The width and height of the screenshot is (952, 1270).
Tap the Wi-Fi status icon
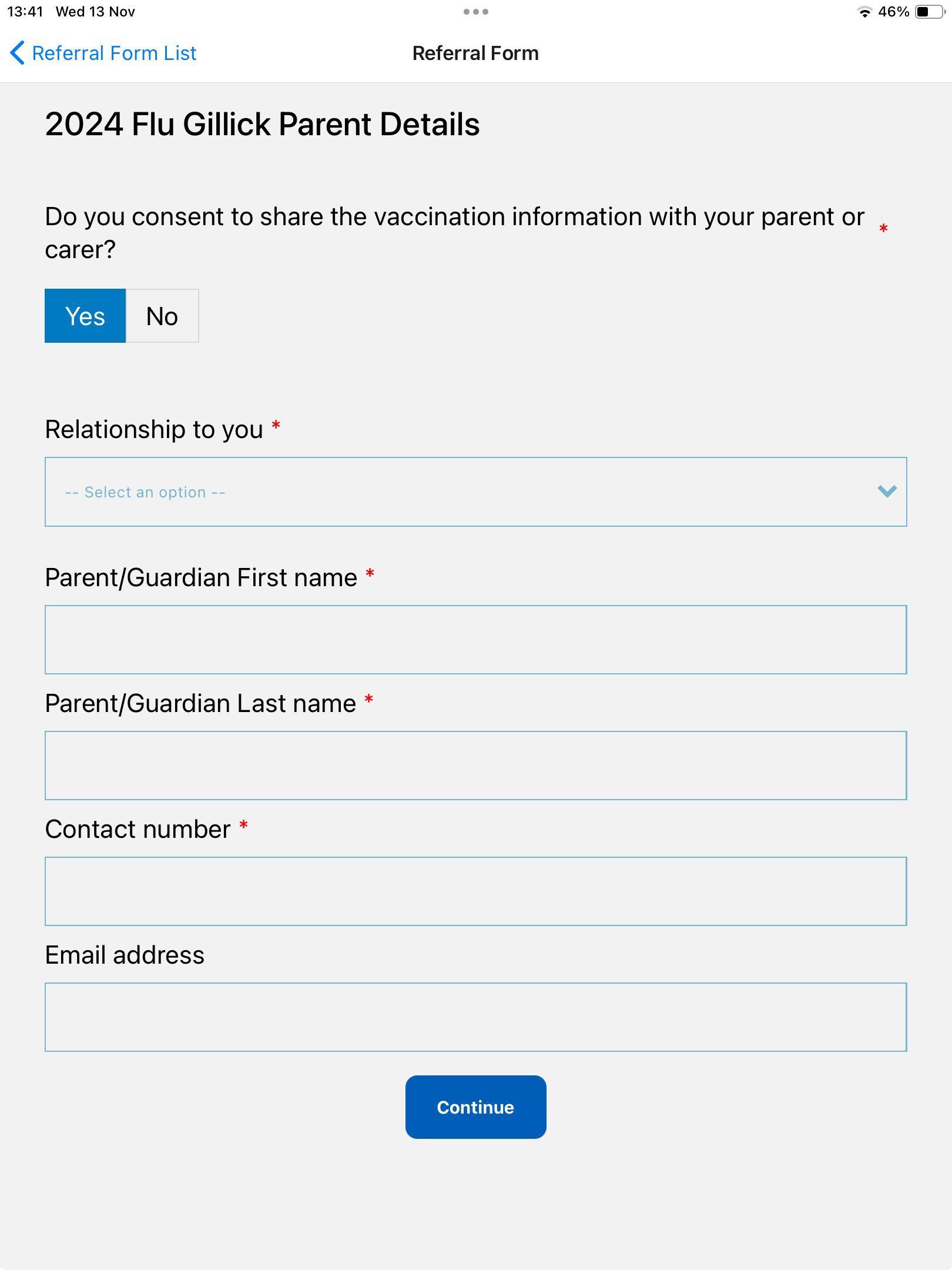point(864,12)
